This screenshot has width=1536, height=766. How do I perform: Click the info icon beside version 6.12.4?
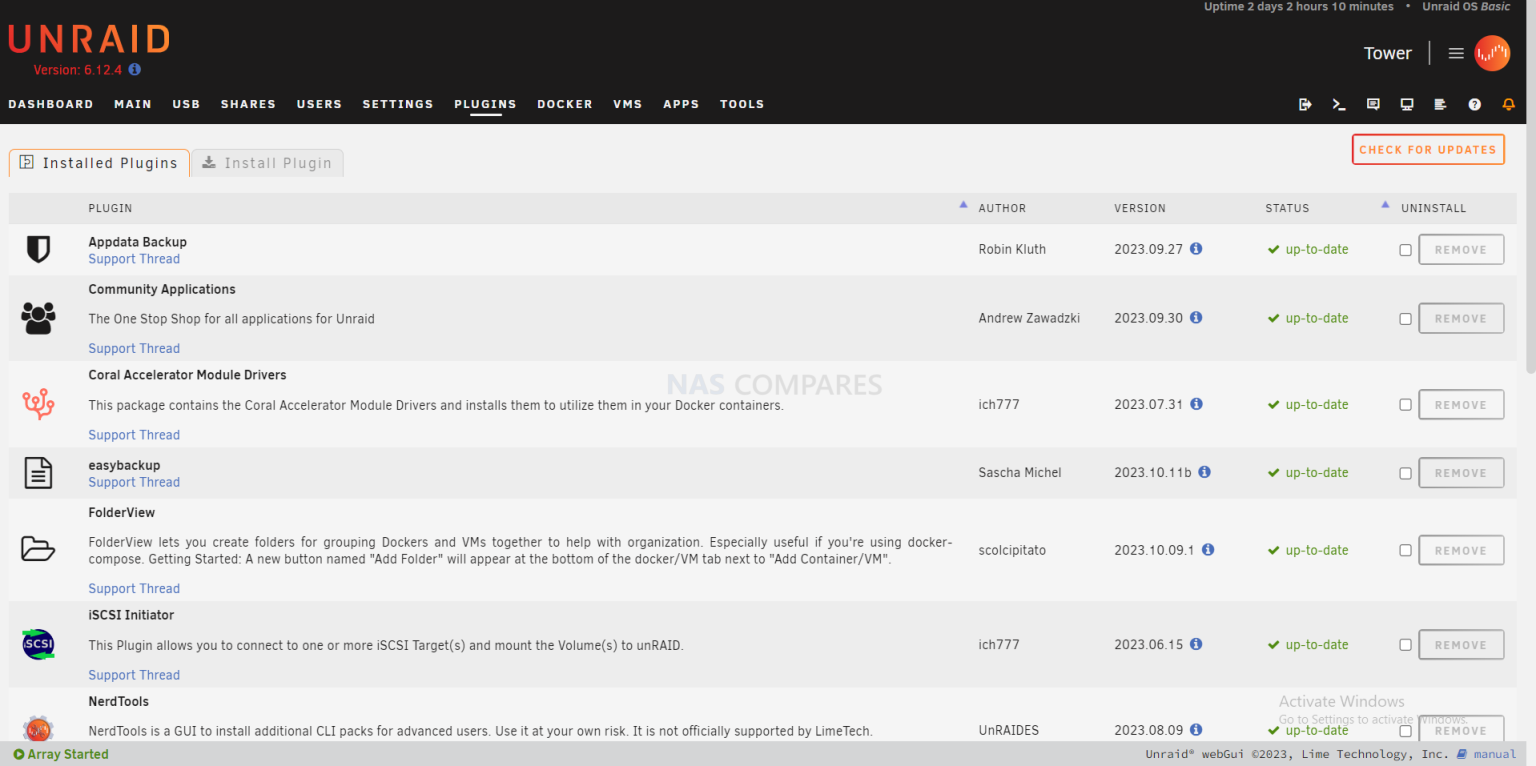pos(135,70)
